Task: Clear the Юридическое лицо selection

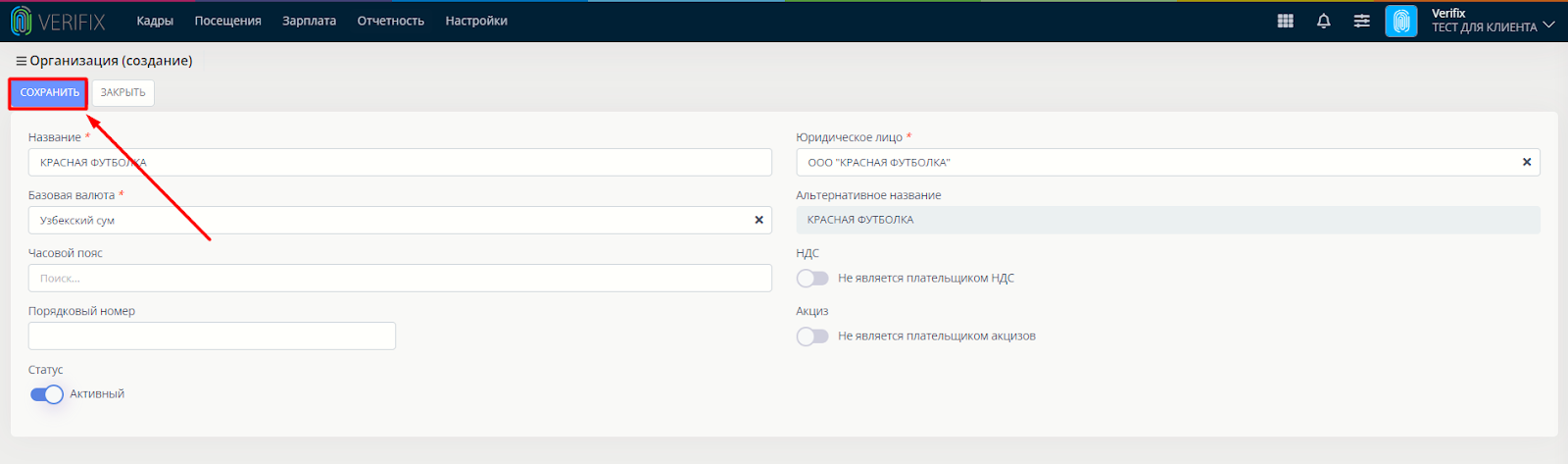Action: [1527, 162]
